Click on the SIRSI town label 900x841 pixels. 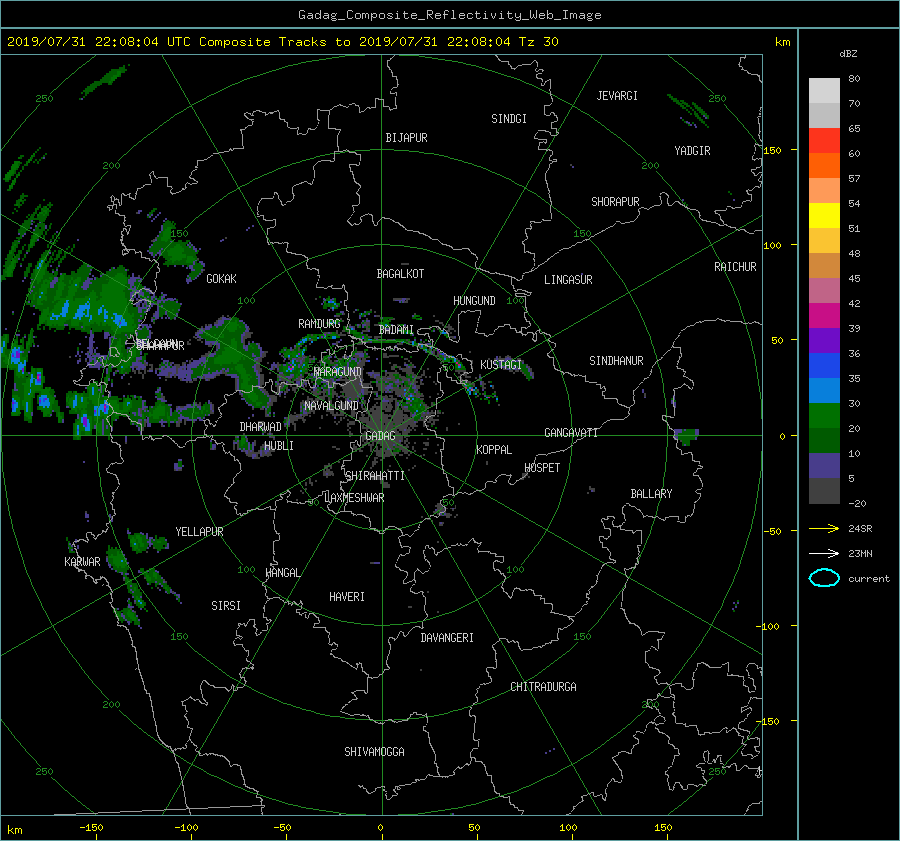pyautogui.click(x=226, y=606)
